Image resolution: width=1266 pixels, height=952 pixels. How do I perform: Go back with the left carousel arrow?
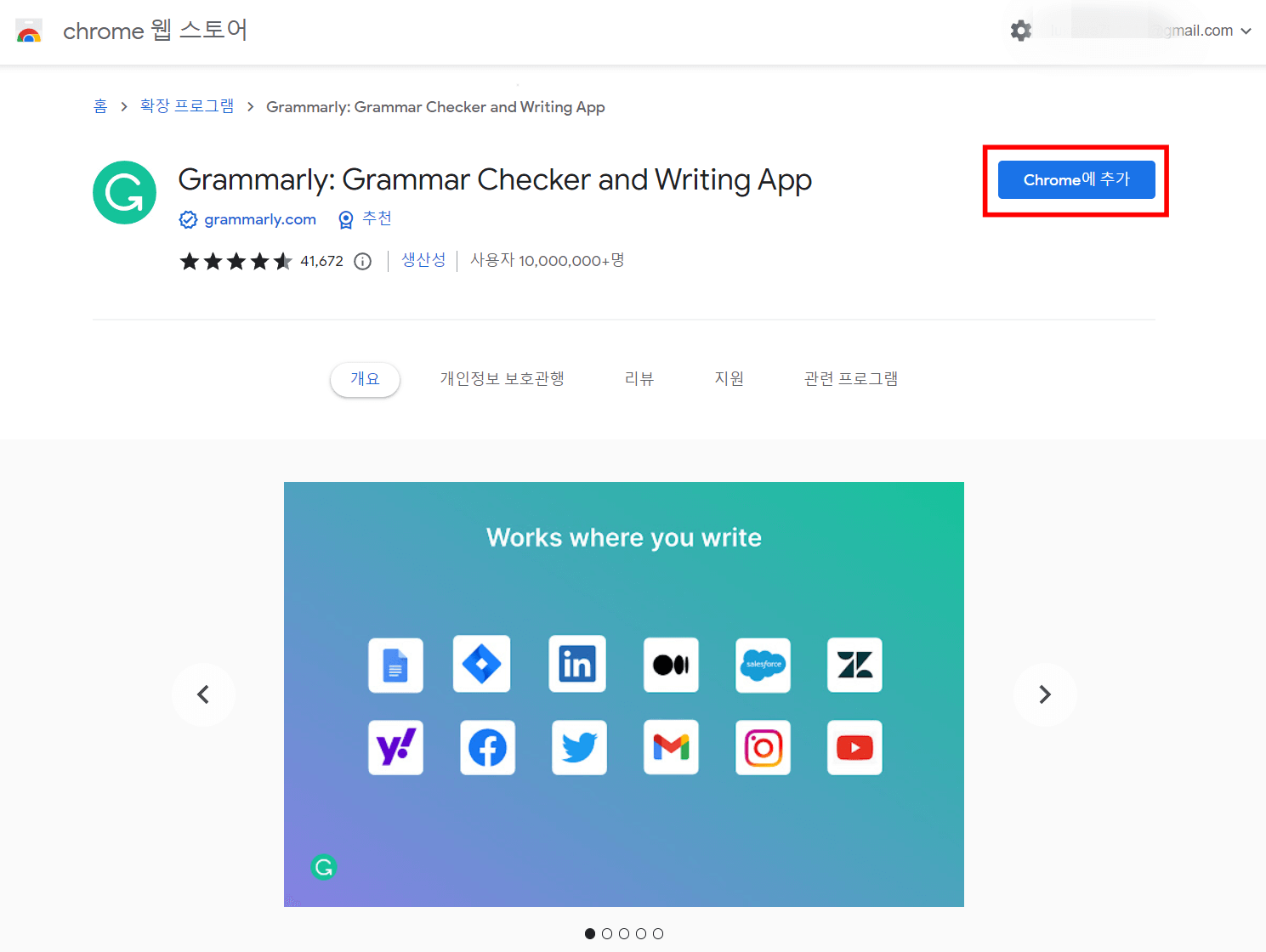203,694
